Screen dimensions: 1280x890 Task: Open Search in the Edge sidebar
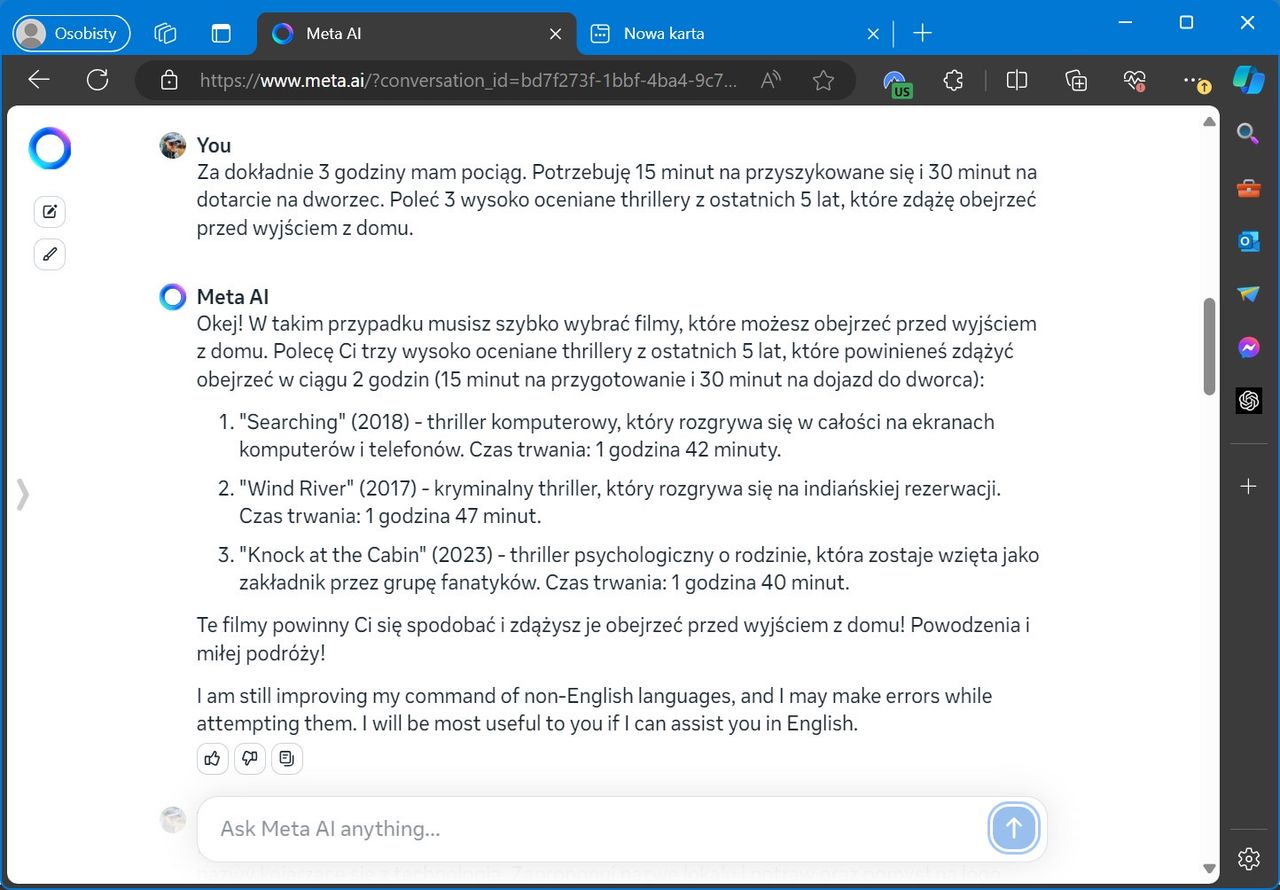1248,133
